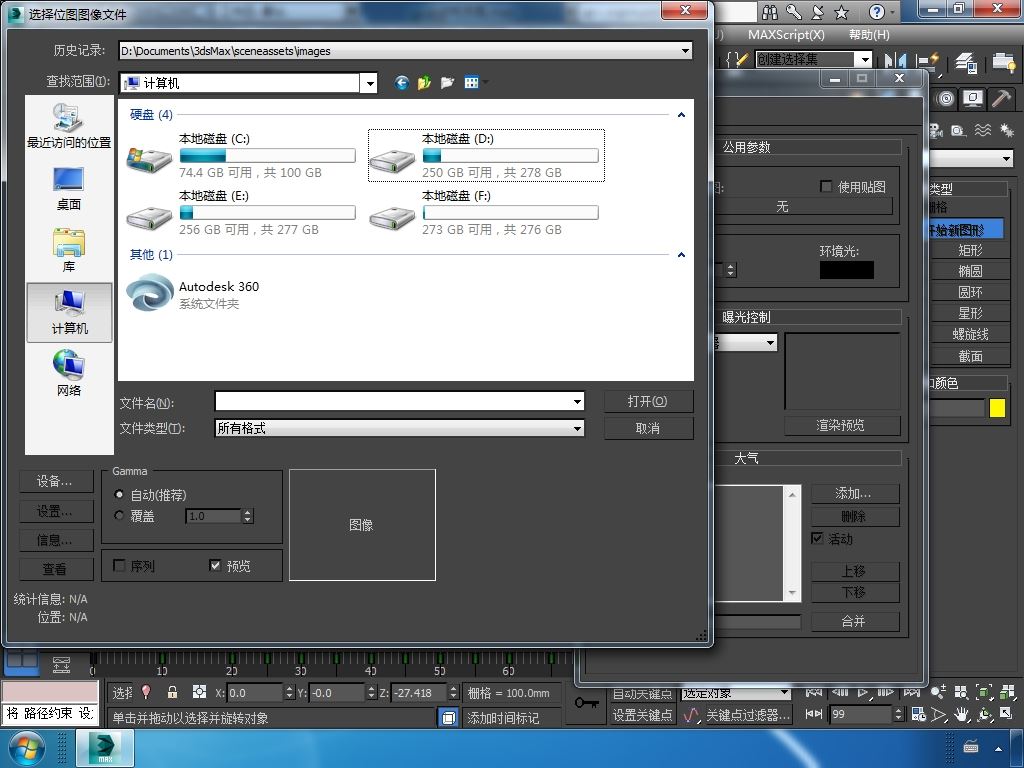Click the Open (打开) button
Viewport: 1024px width, 768px height.
pos(648,401)
